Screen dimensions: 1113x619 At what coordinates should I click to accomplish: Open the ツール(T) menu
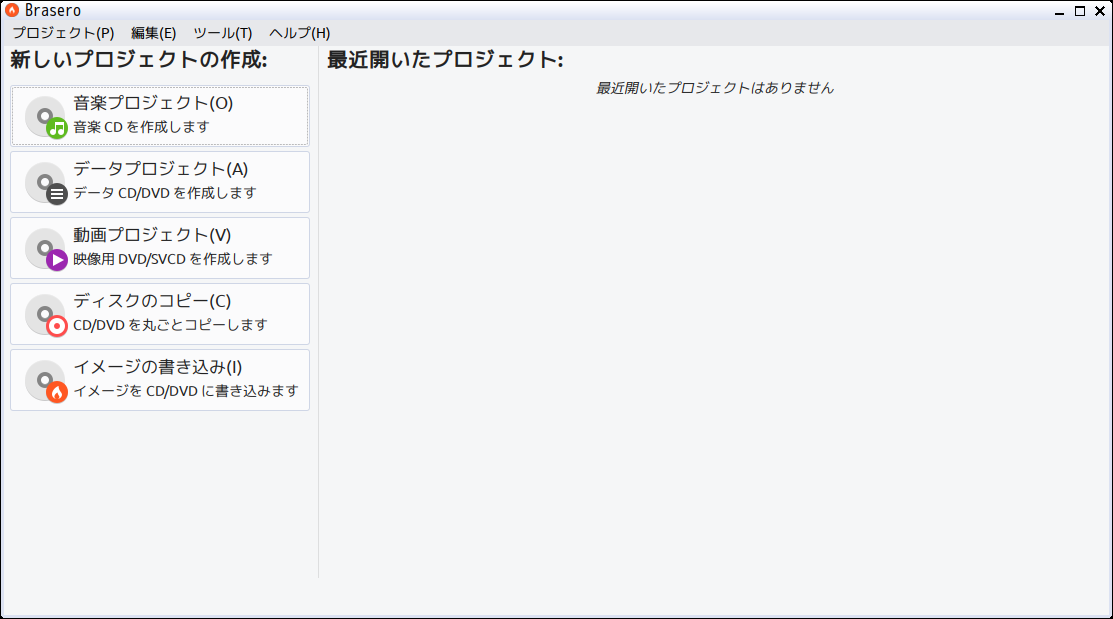click(x=222, y=33)
